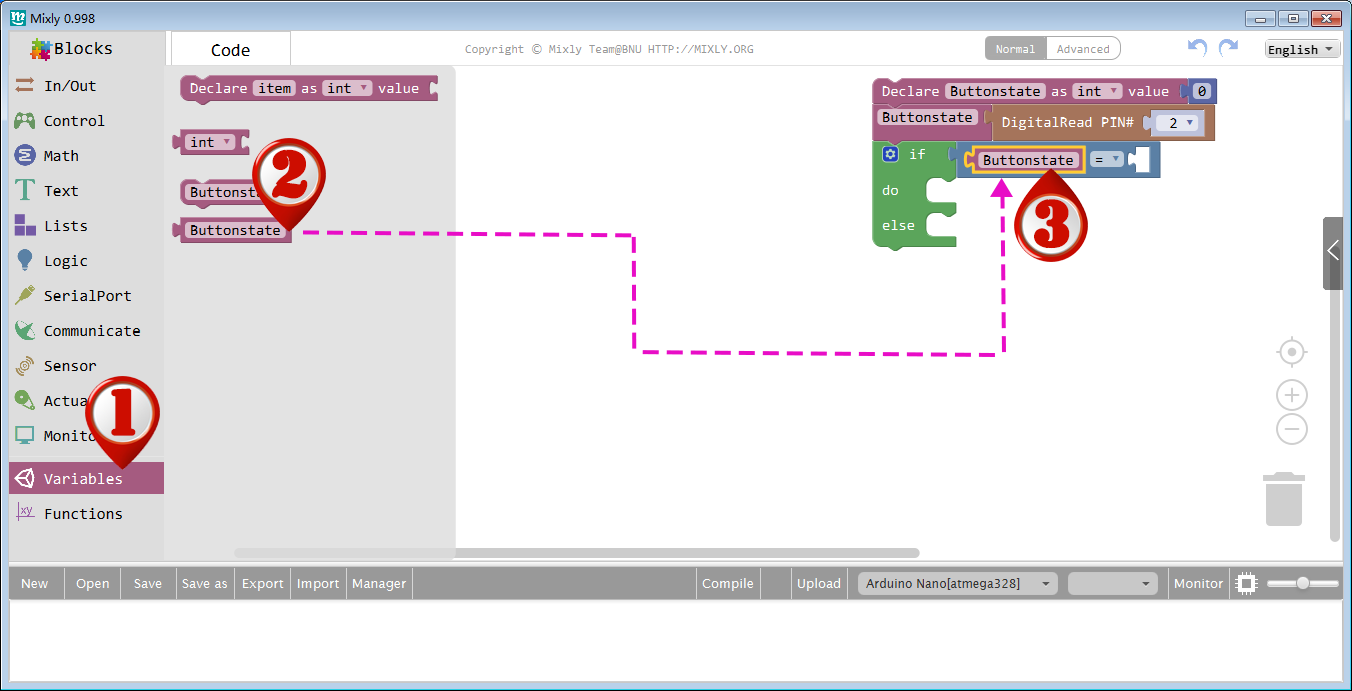
Task: Open the Lists category icon
Action: tap(25, 226)
